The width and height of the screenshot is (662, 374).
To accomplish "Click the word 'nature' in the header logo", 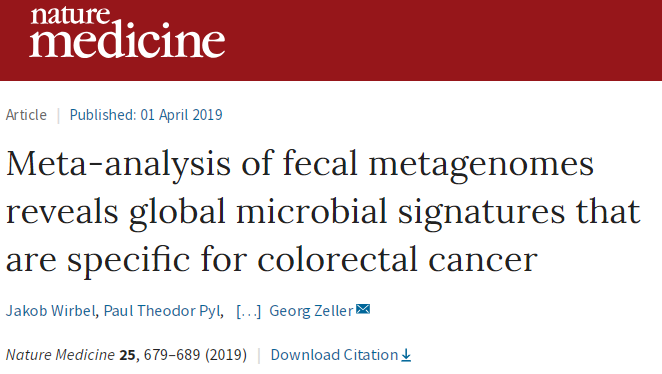I will [70, 16].
